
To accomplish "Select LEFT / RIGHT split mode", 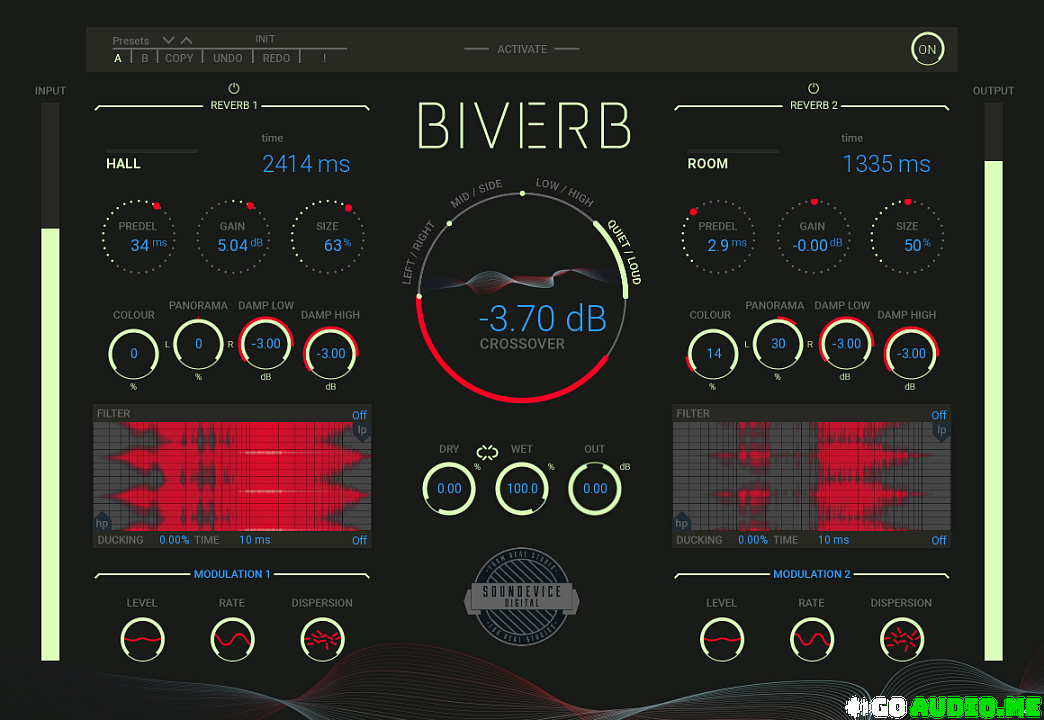I will pyautogui.click(x=417, y=252).
